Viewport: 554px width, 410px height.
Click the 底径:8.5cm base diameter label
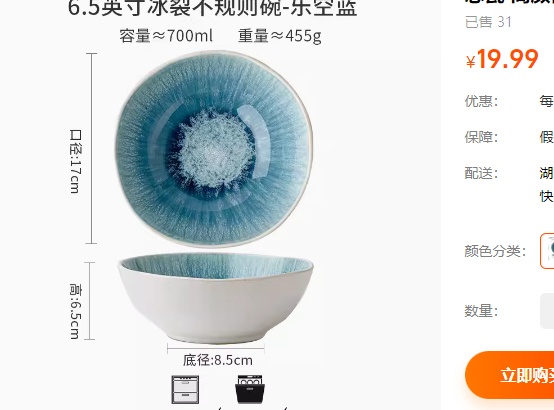(x=218, y=361)
